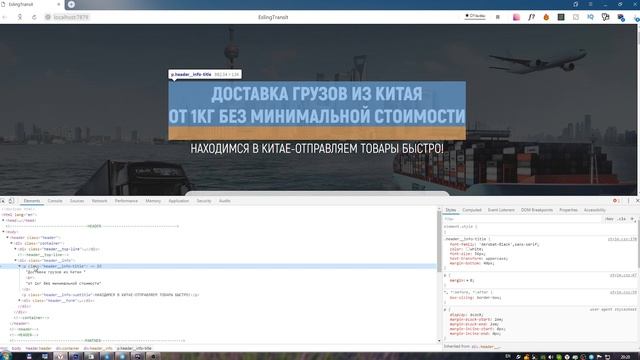Image resolution: width=640 pixels, height=360 pixels.
Task: Click the white color swatch in styles
Action: tap(469, 249)
